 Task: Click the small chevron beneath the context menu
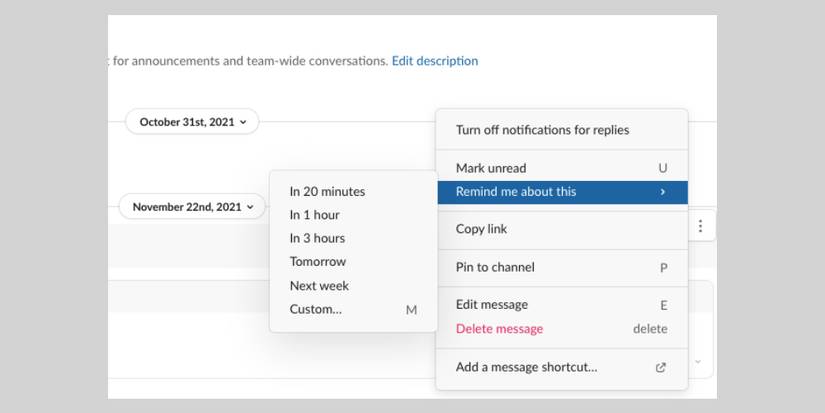click(x=698, y=361)
